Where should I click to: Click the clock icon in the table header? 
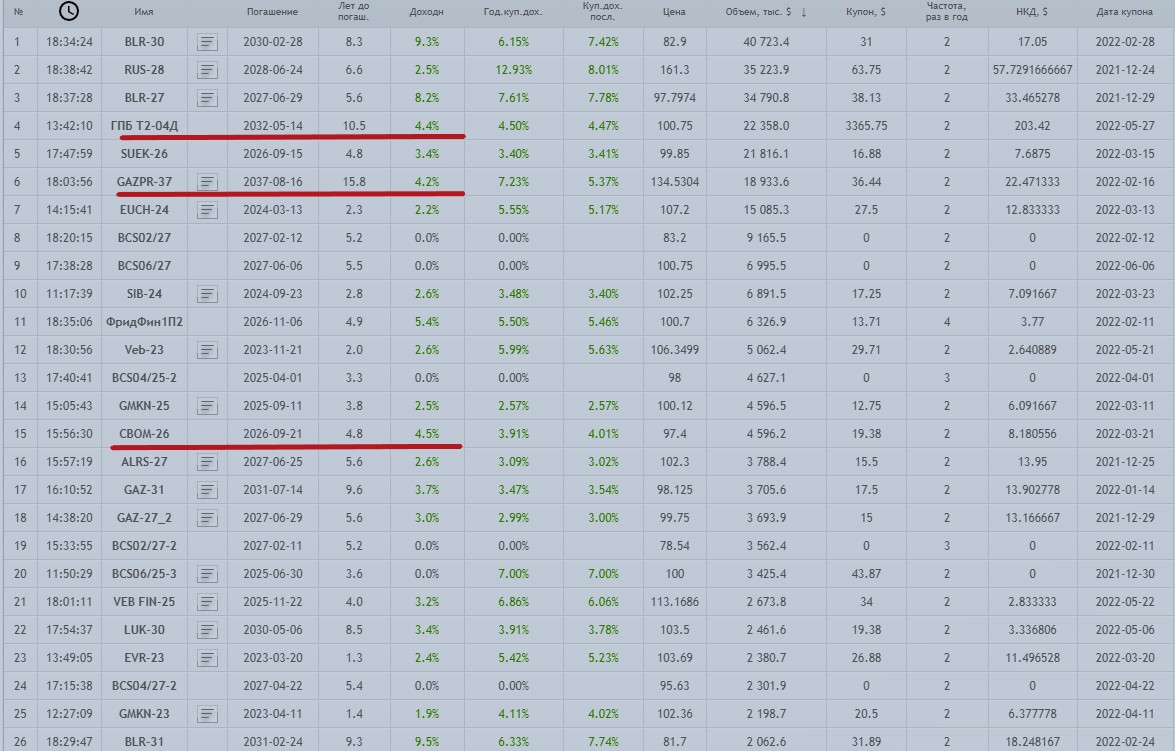click(x=69, y=11)
